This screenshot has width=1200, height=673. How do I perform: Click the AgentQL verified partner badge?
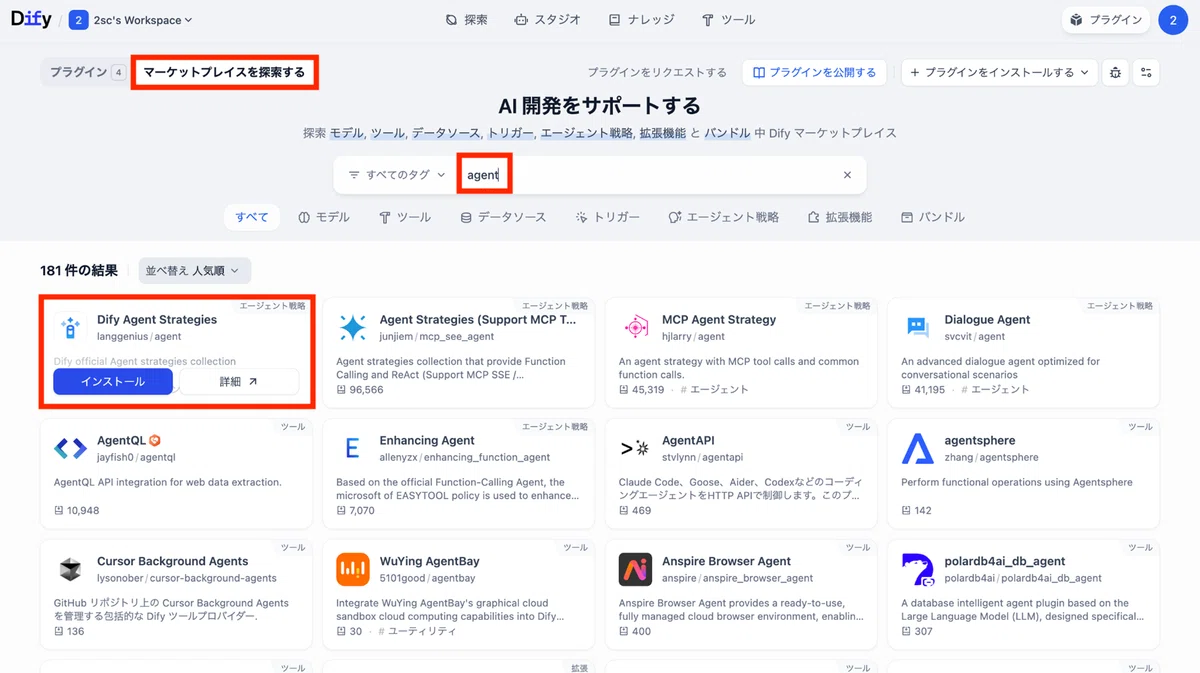(155, 440)
